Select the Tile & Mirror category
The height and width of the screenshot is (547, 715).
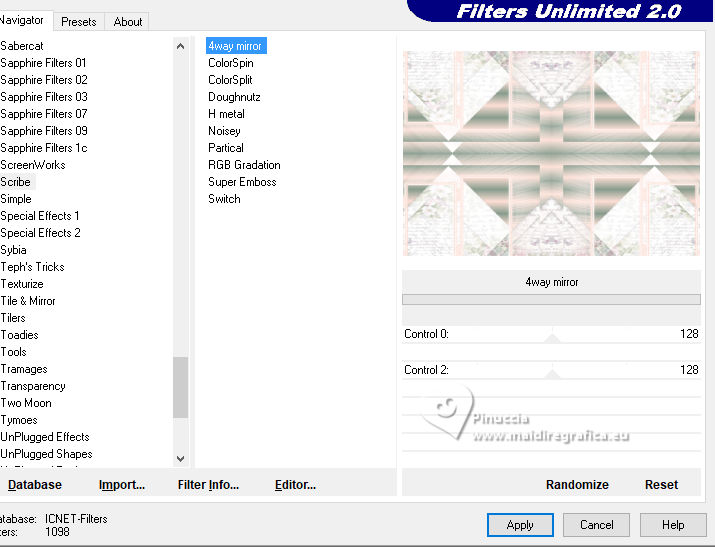[x=28, y=301]
